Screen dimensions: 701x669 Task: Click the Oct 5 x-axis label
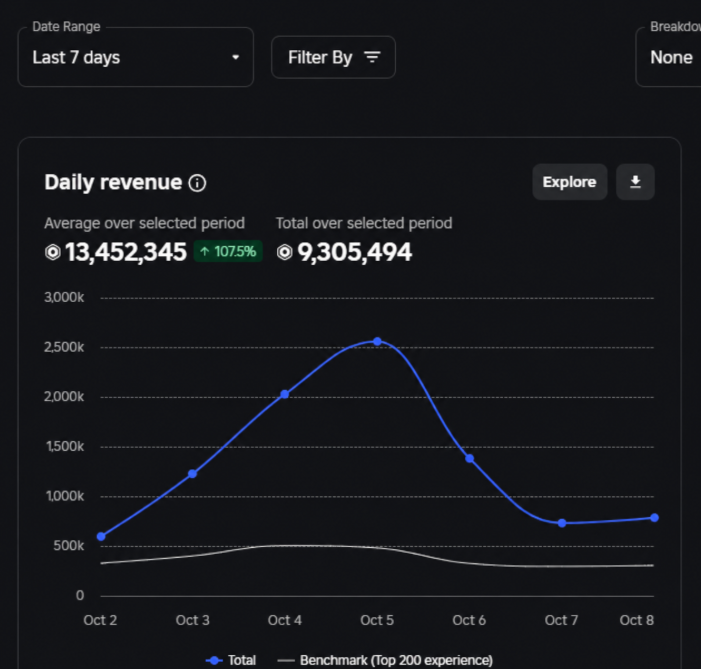(x=377, y=620)
